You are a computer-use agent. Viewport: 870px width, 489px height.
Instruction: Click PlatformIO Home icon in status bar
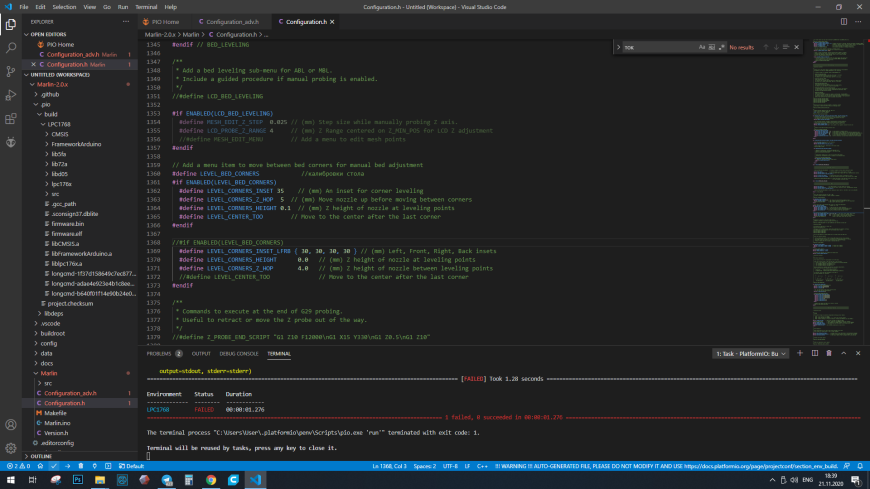(40, 466)
